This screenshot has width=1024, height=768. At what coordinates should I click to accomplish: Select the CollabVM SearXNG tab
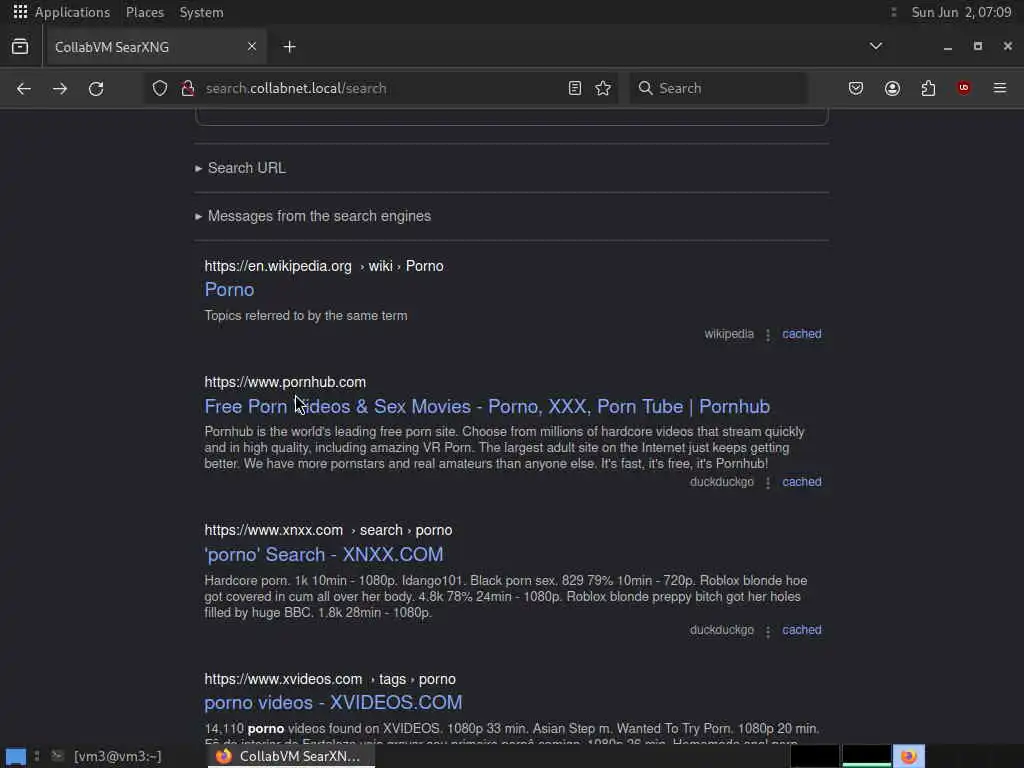pyautogui.click(x=156, y=47)
